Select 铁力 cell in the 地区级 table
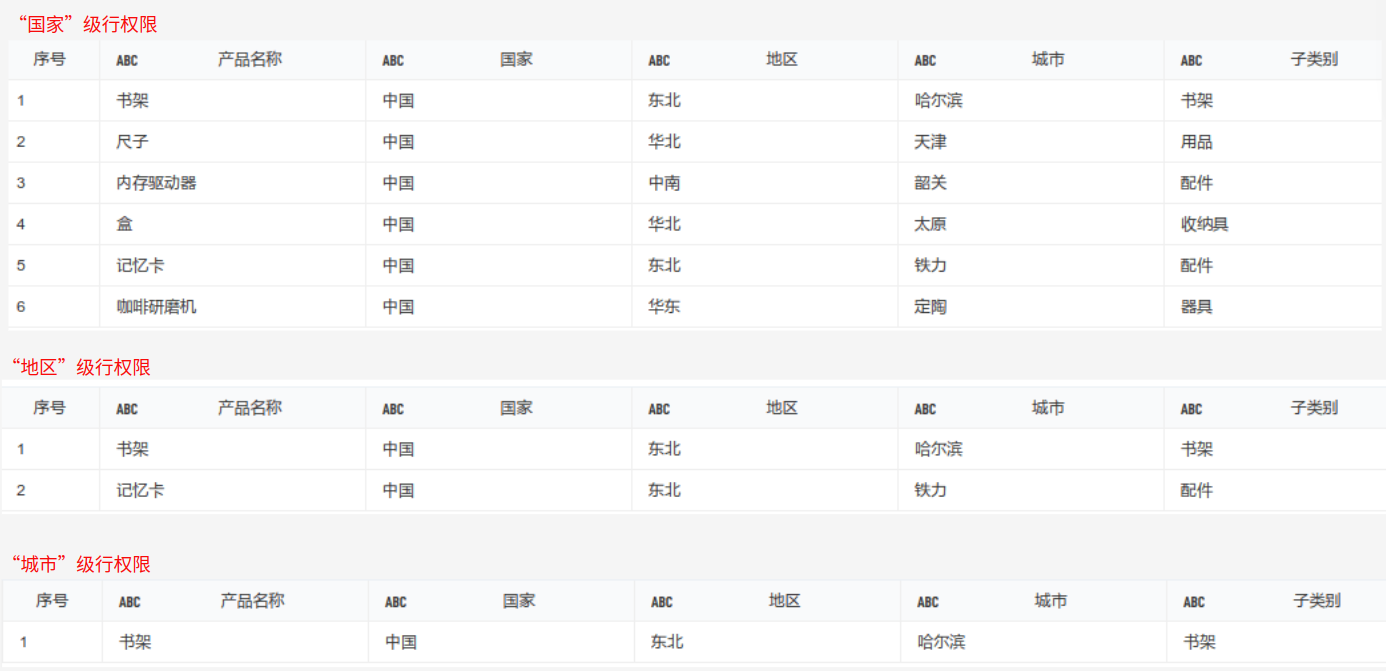The height and width of the screenshot is (671, 1386). [x=930, y=491]
